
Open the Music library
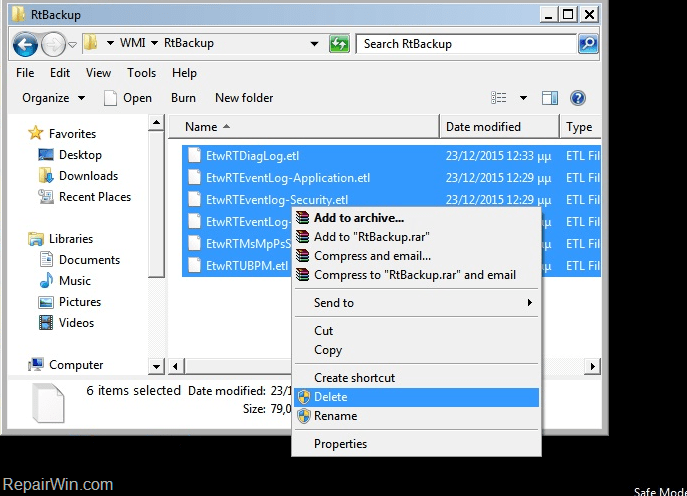[x=65, y=281]
